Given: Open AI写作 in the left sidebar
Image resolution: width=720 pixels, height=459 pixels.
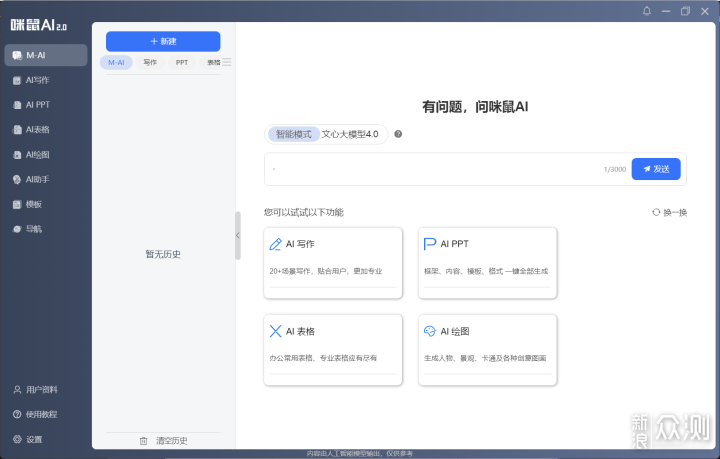Looking at the screenshot, I should pos(37,79).
